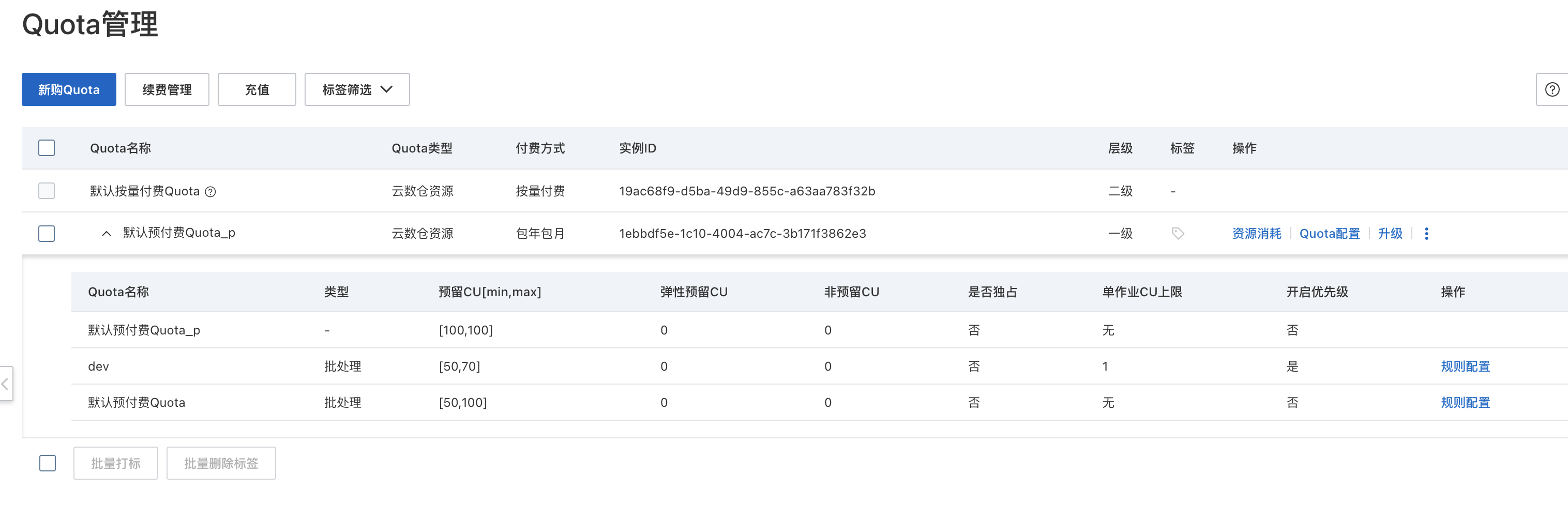
Task: Open 规则配置 for 默认预付费Quota row
Action: (1465, 402)
